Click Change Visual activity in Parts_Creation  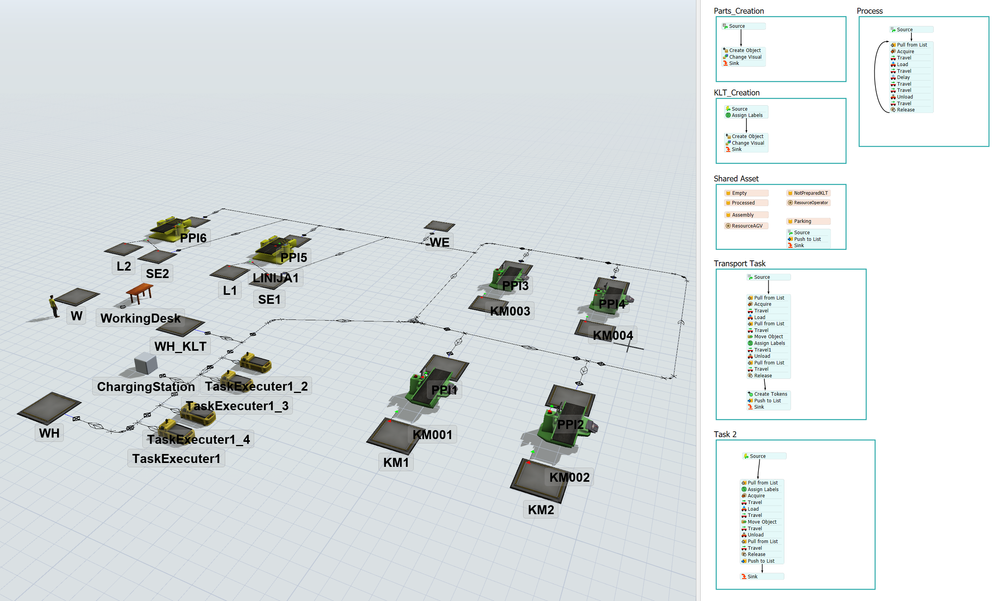pos(744,57)
